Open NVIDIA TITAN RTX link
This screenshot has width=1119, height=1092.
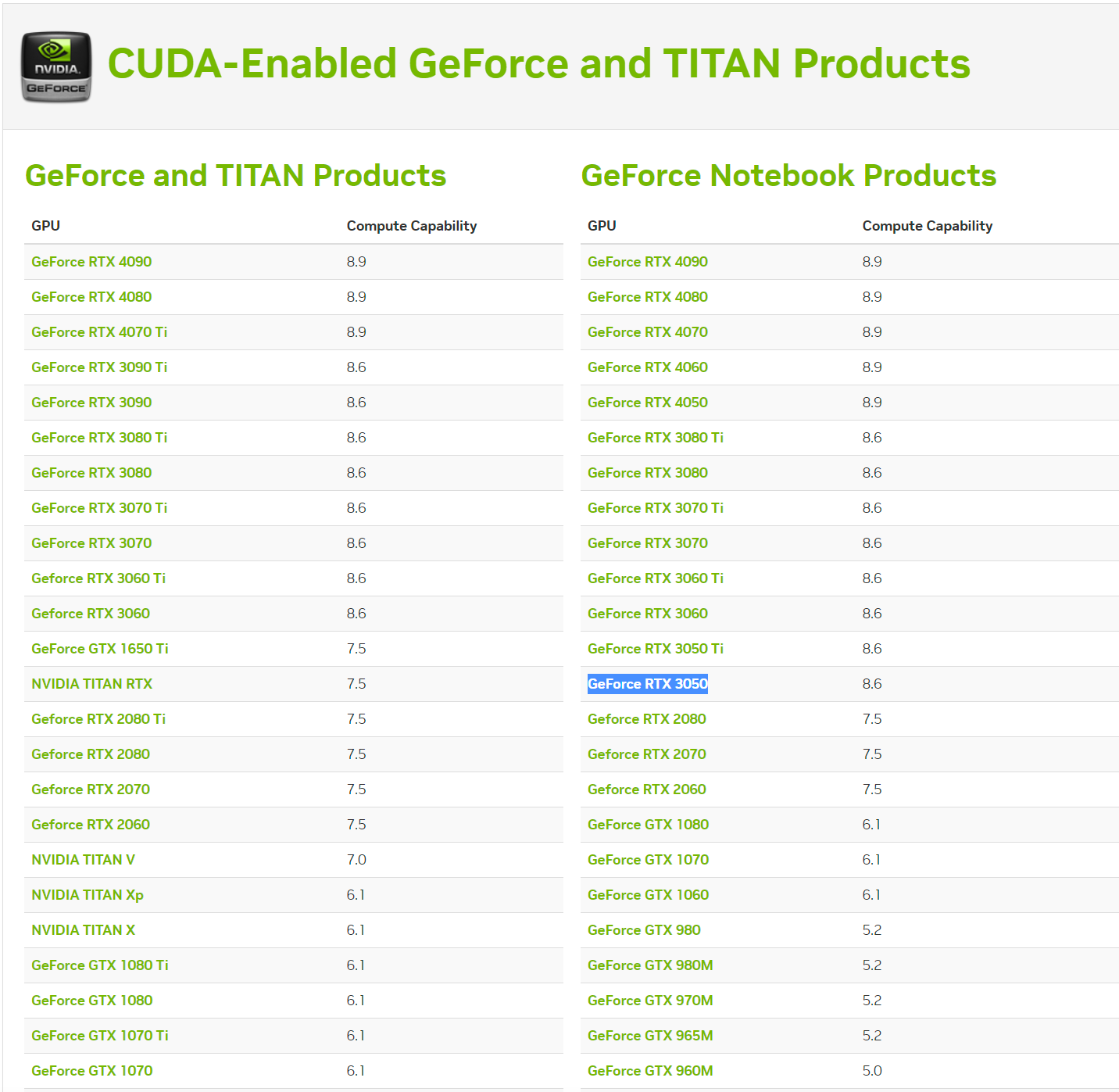(x=92, y=684)
